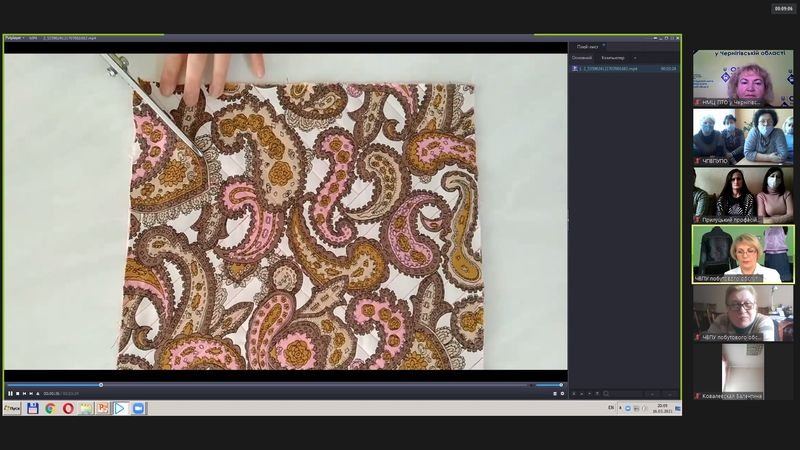Click the Zoom icon in the taskbar
Image resolution: width=800 pixels, height=450 pixels.
pyautogui.click(x=139, y=408)
